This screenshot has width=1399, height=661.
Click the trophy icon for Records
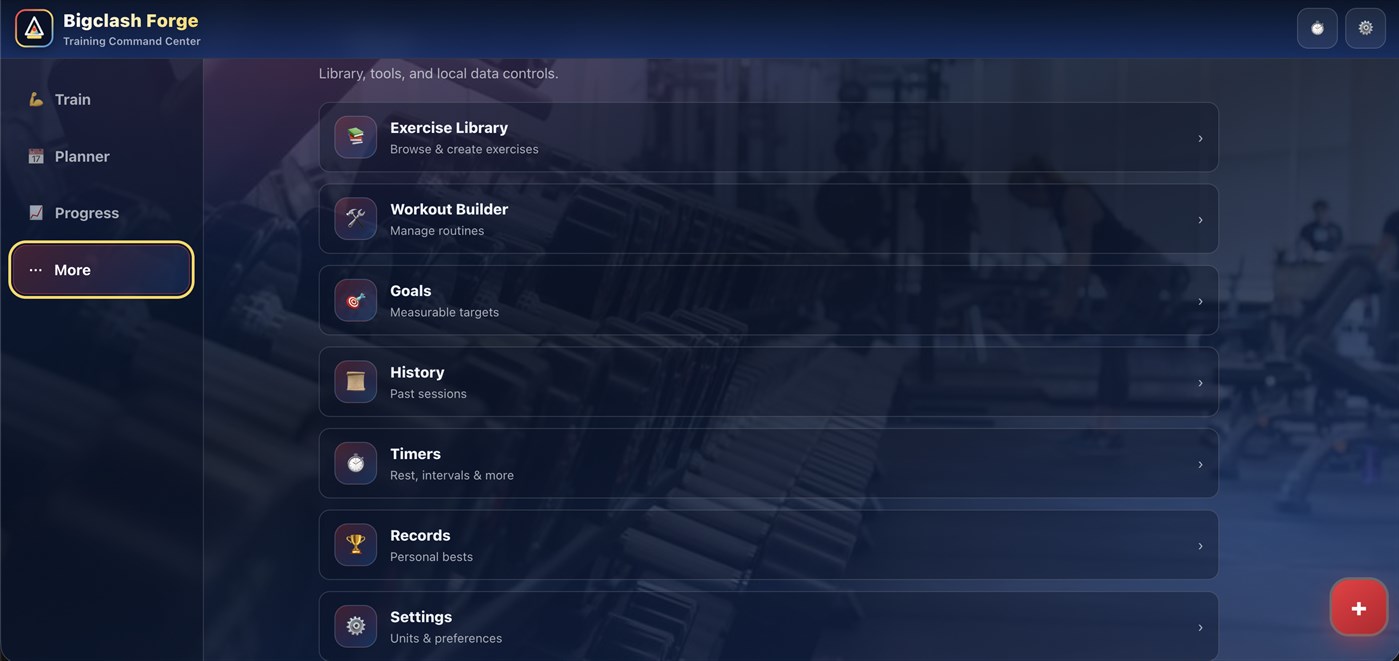(x=355, y=545)
